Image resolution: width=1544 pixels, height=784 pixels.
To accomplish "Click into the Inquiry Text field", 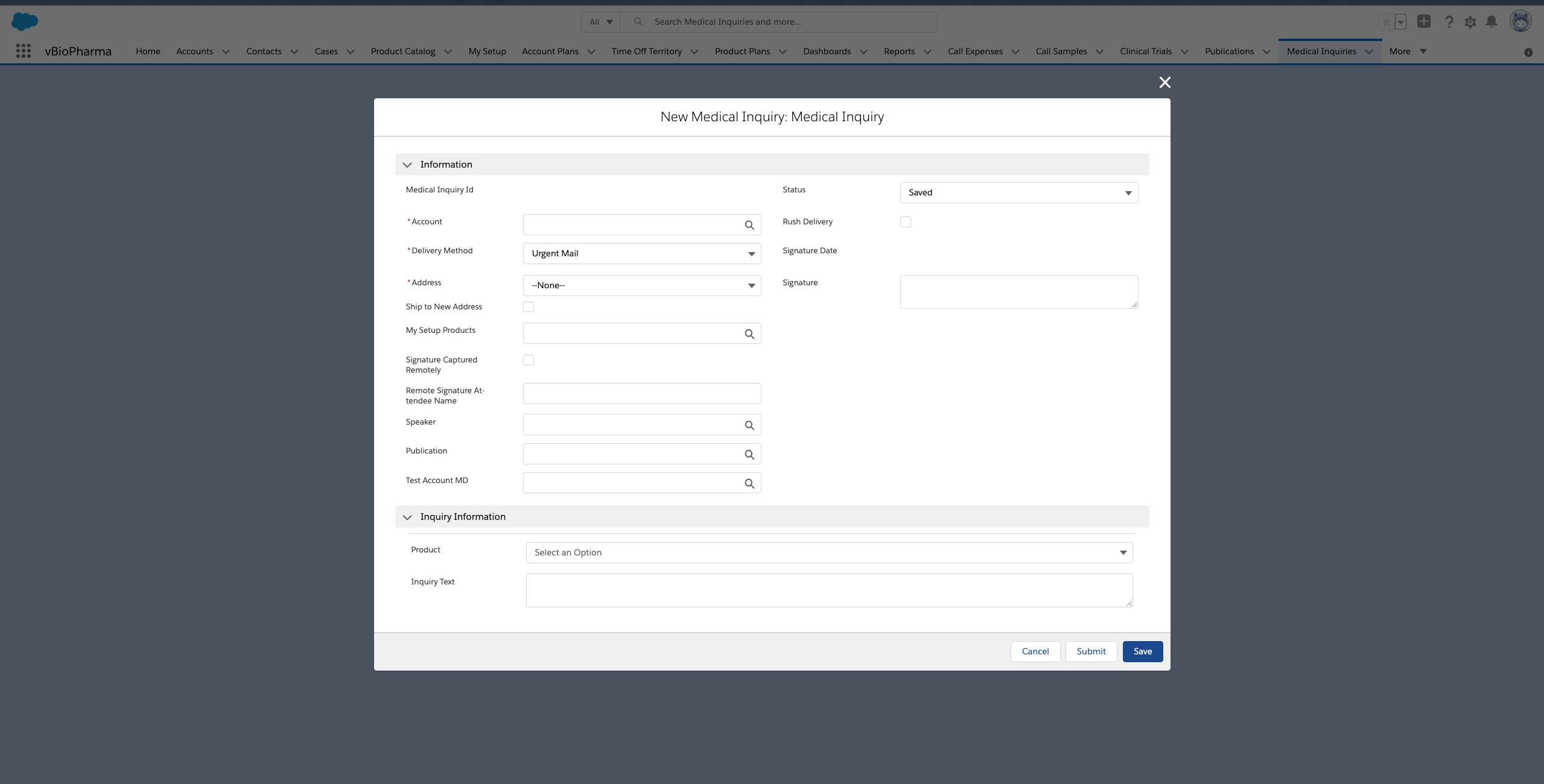I will (828, 590).
